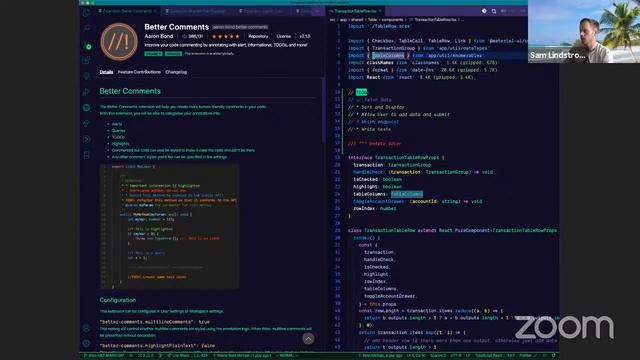The image size is (640, 360).
Task: Click the second green extension action button
Action: 173,53
